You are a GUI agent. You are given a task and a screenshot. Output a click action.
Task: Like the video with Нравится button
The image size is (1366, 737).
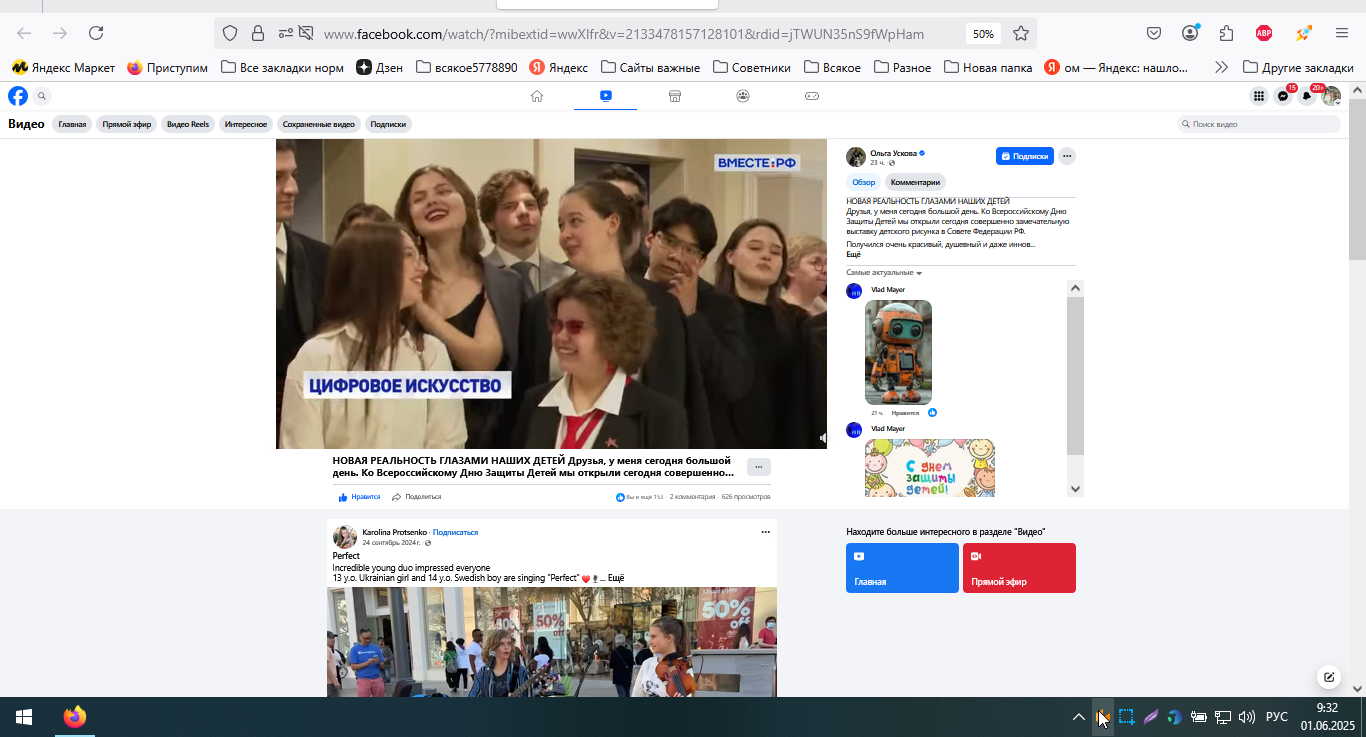coord(360,497)
